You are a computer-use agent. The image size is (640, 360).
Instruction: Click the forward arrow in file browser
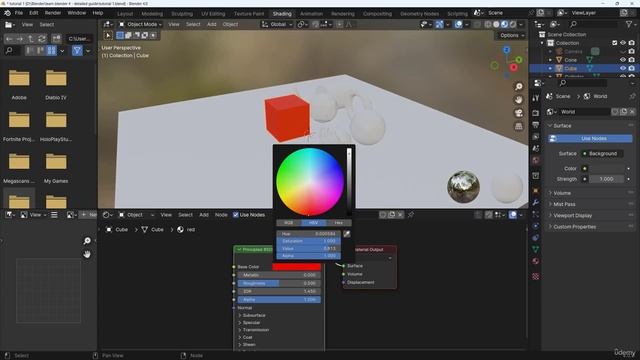click(20, 39)
